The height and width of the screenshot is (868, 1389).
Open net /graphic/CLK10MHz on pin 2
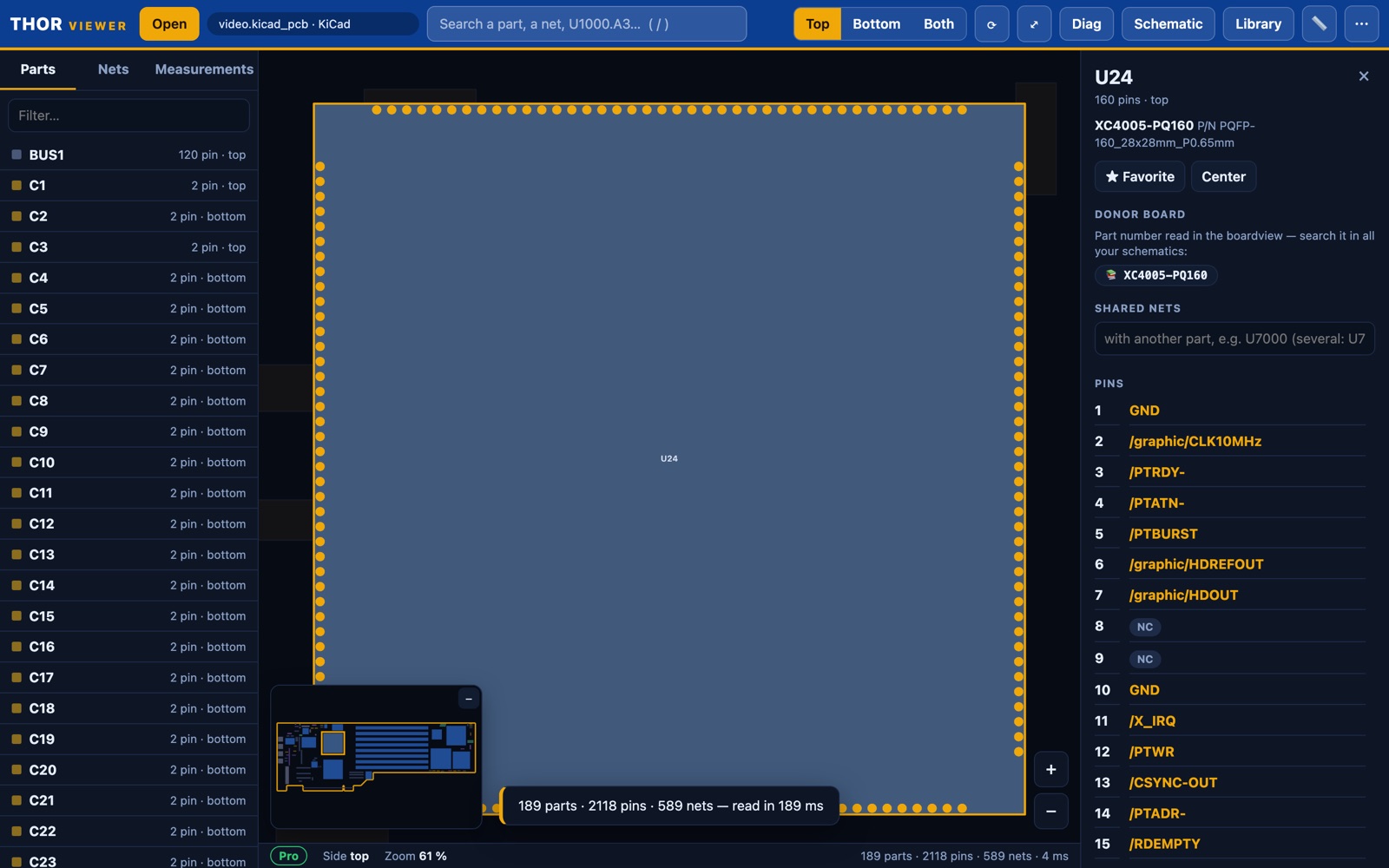coord(1195,442)
